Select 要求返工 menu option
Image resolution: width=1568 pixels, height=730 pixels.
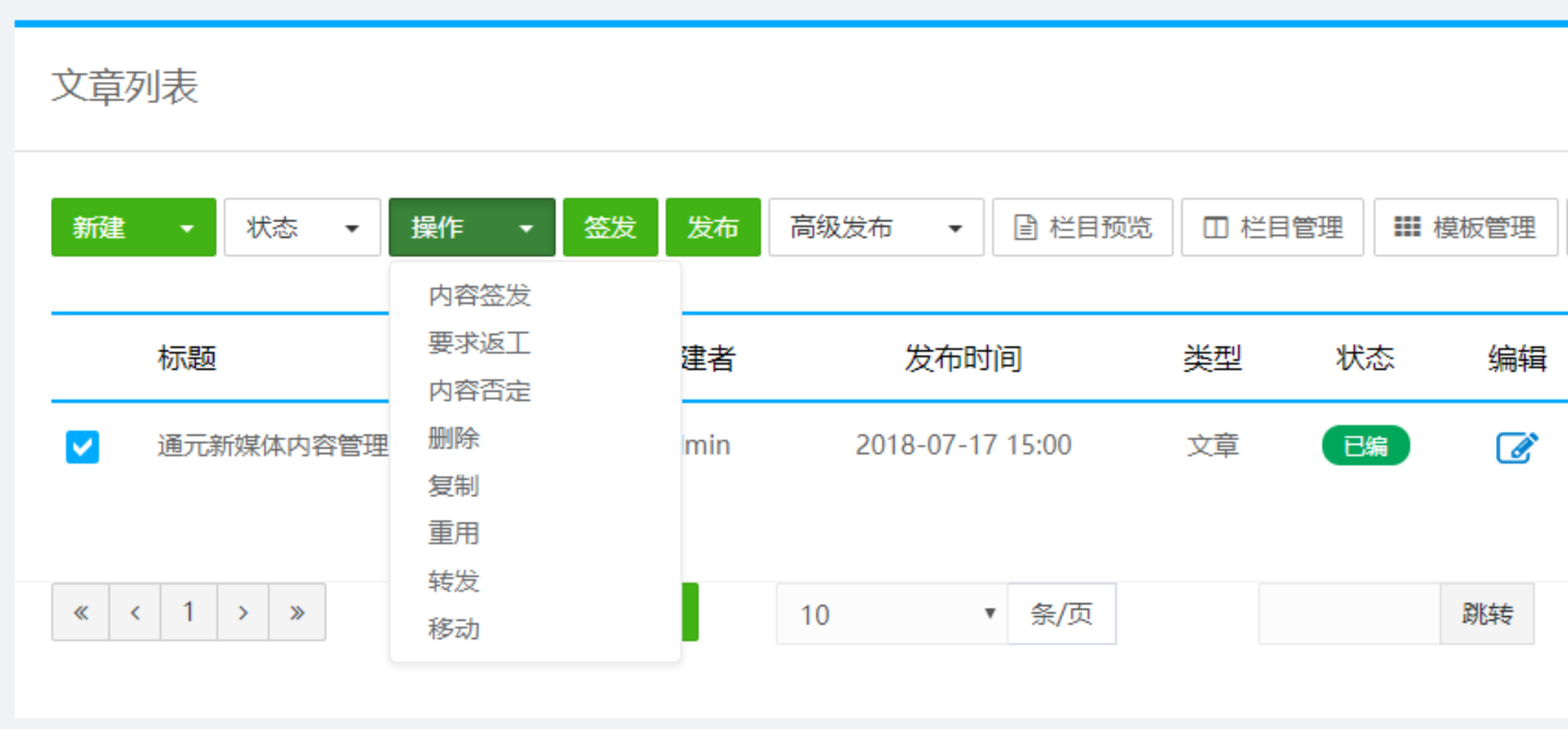479,343
